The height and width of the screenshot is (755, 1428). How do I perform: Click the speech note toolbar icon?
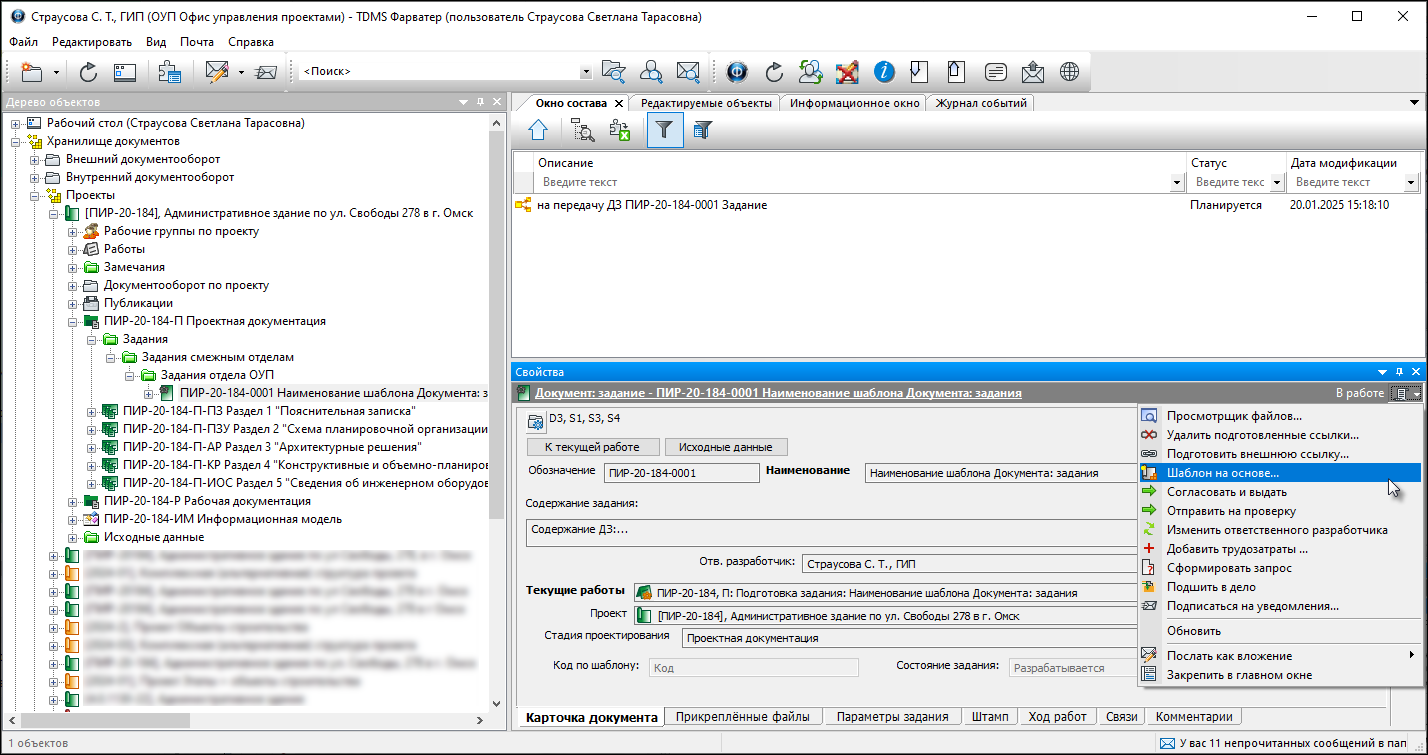click(995, 72)
